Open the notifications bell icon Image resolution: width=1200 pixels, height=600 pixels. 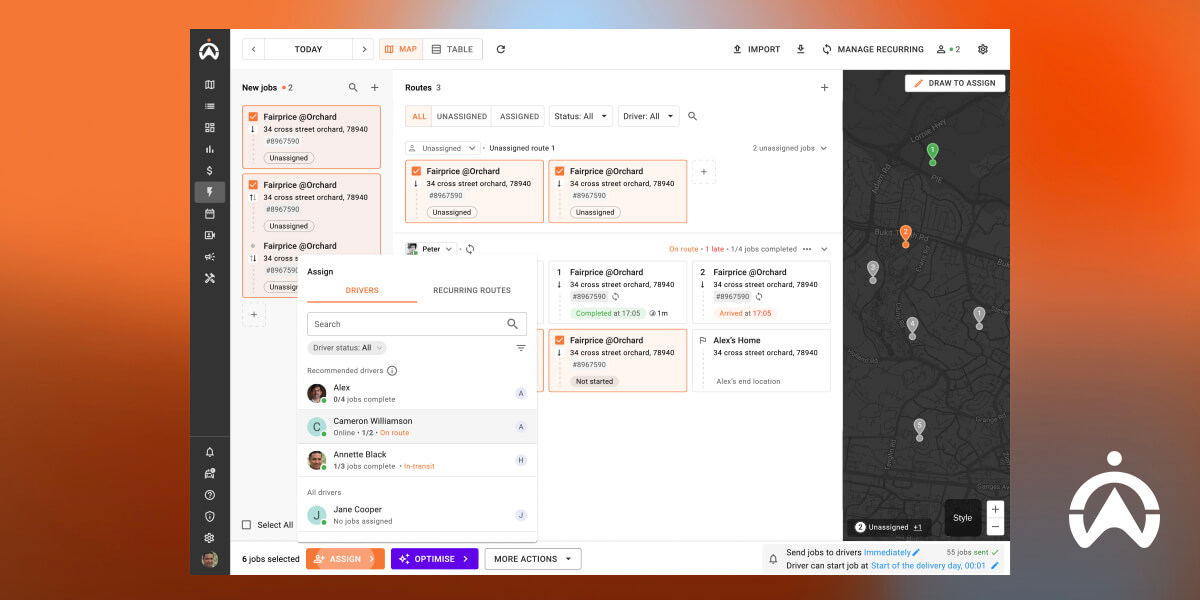(x=210, y=452)
